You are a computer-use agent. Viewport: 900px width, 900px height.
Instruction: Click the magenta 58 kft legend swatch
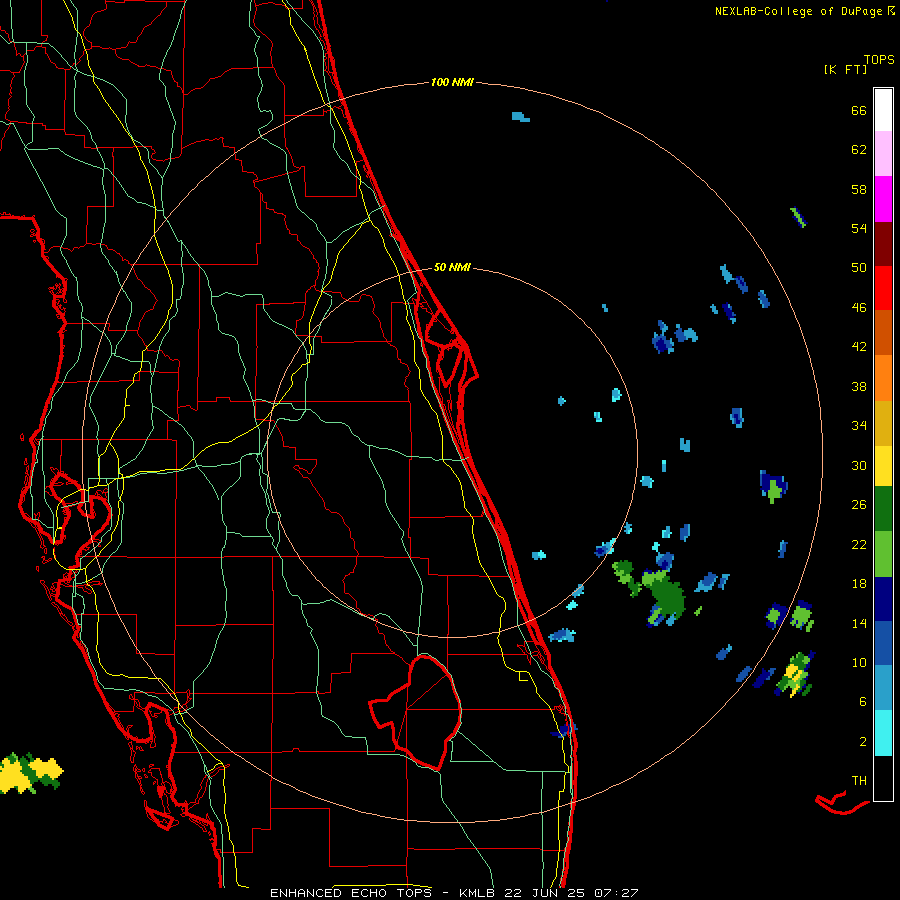(x=883, y=199)
